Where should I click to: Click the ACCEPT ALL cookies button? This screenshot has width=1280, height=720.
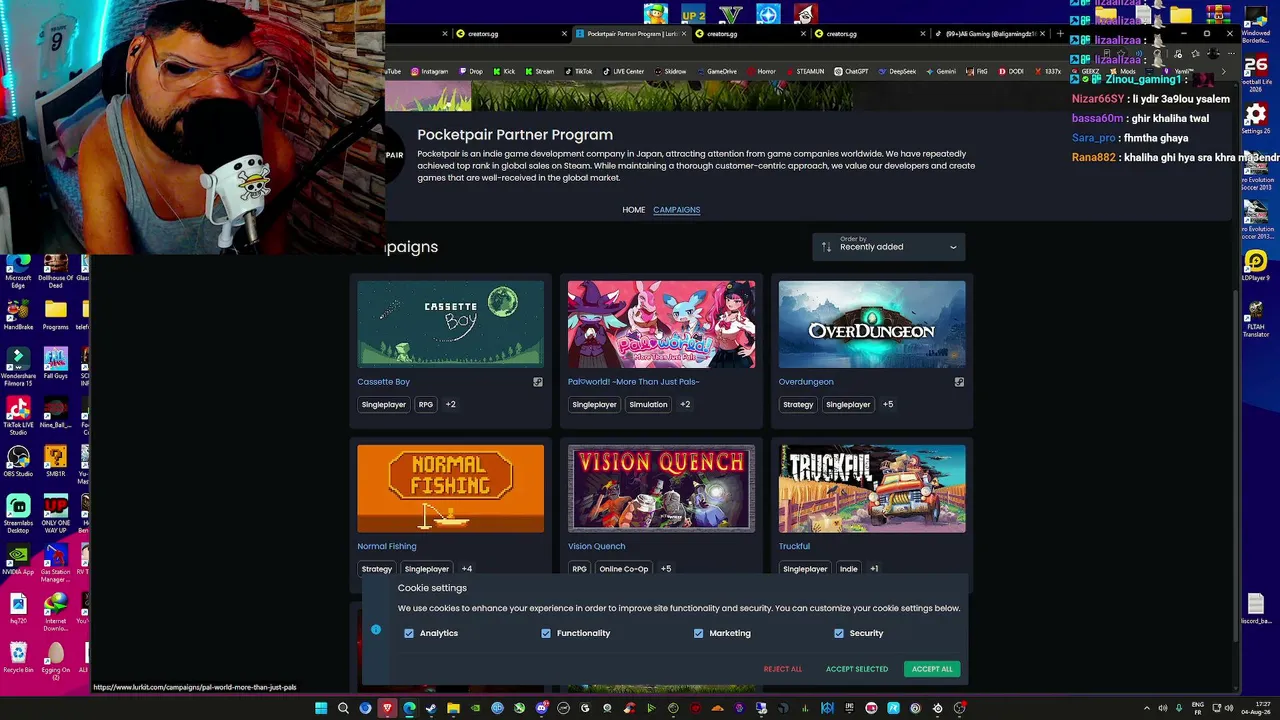932,669
